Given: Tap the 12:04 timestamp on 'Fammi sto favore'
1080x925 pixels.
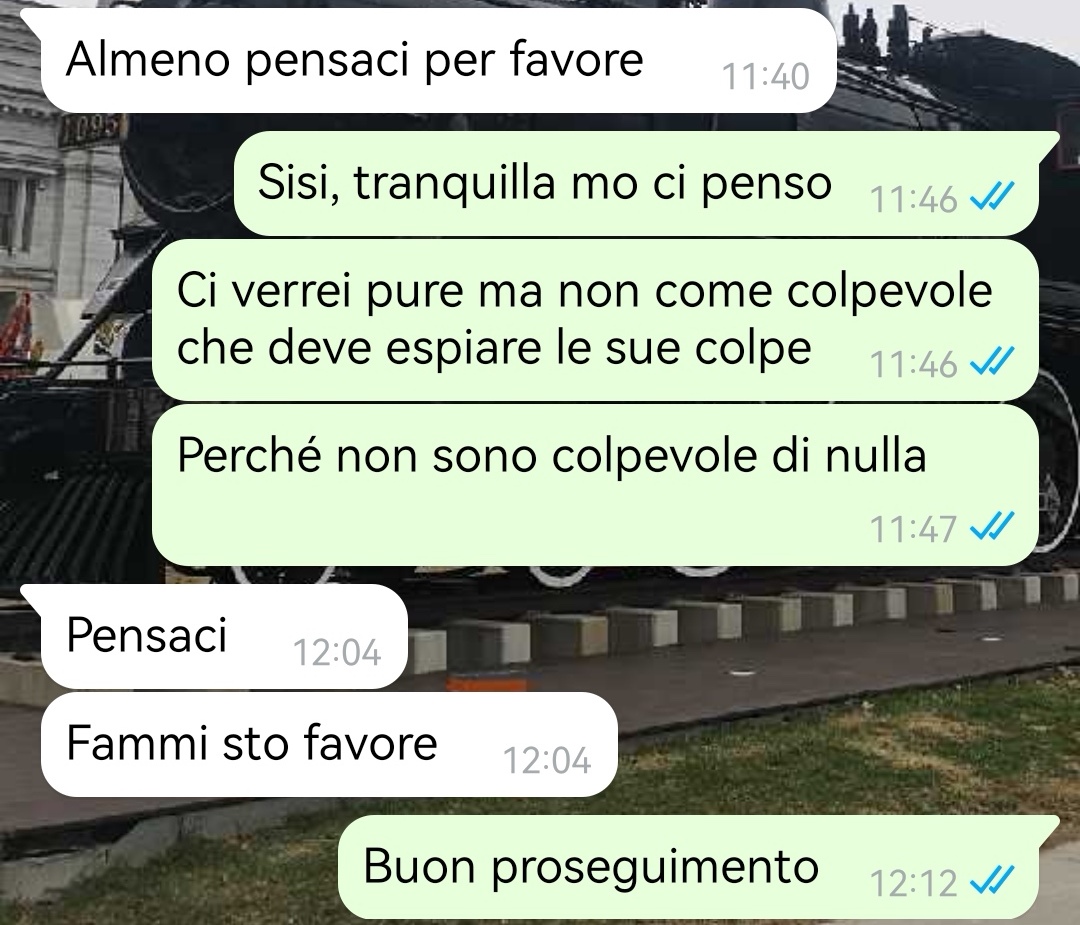Looking at the screenshot, I should 547,760.
